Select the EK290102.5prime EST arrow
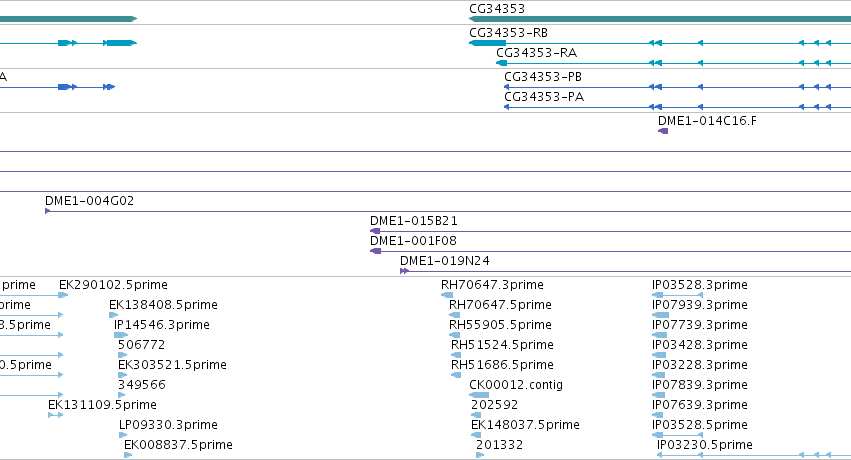Viewport: 851px width, 460px height. (x=63, y=295)
